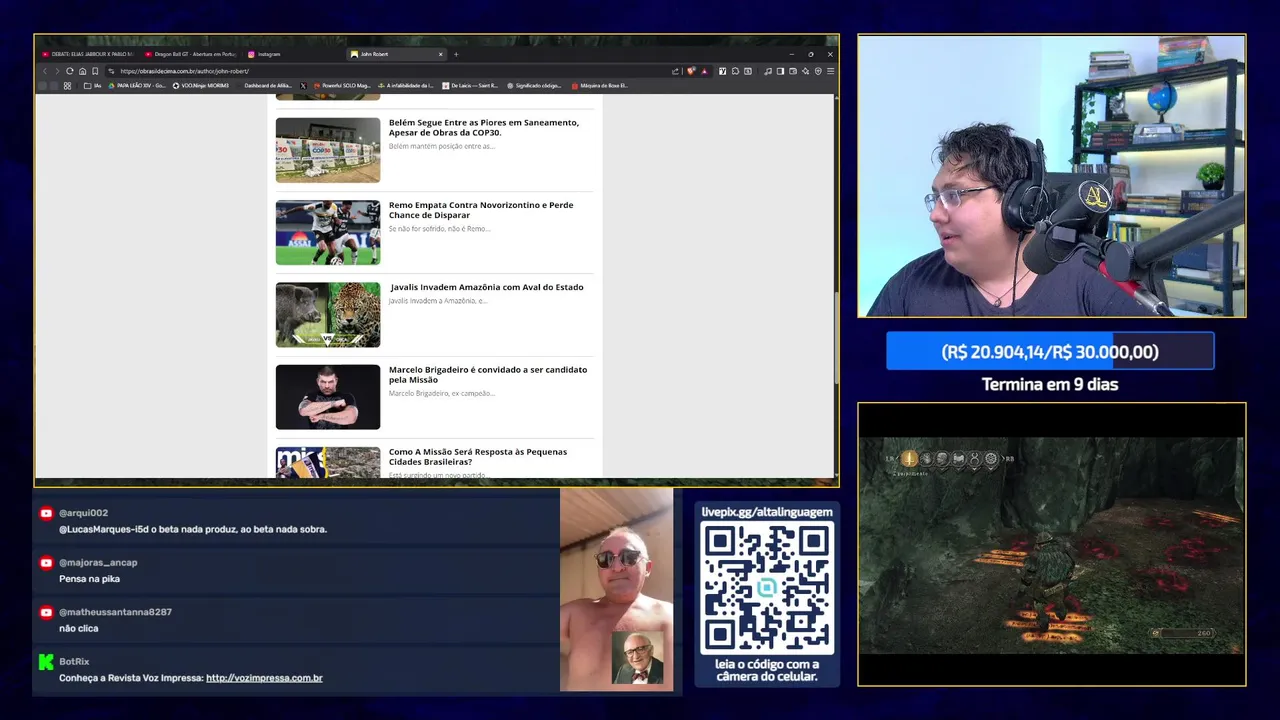
Task: Select the @majoras_ancap chat username
Action: (x=98, y=562)
